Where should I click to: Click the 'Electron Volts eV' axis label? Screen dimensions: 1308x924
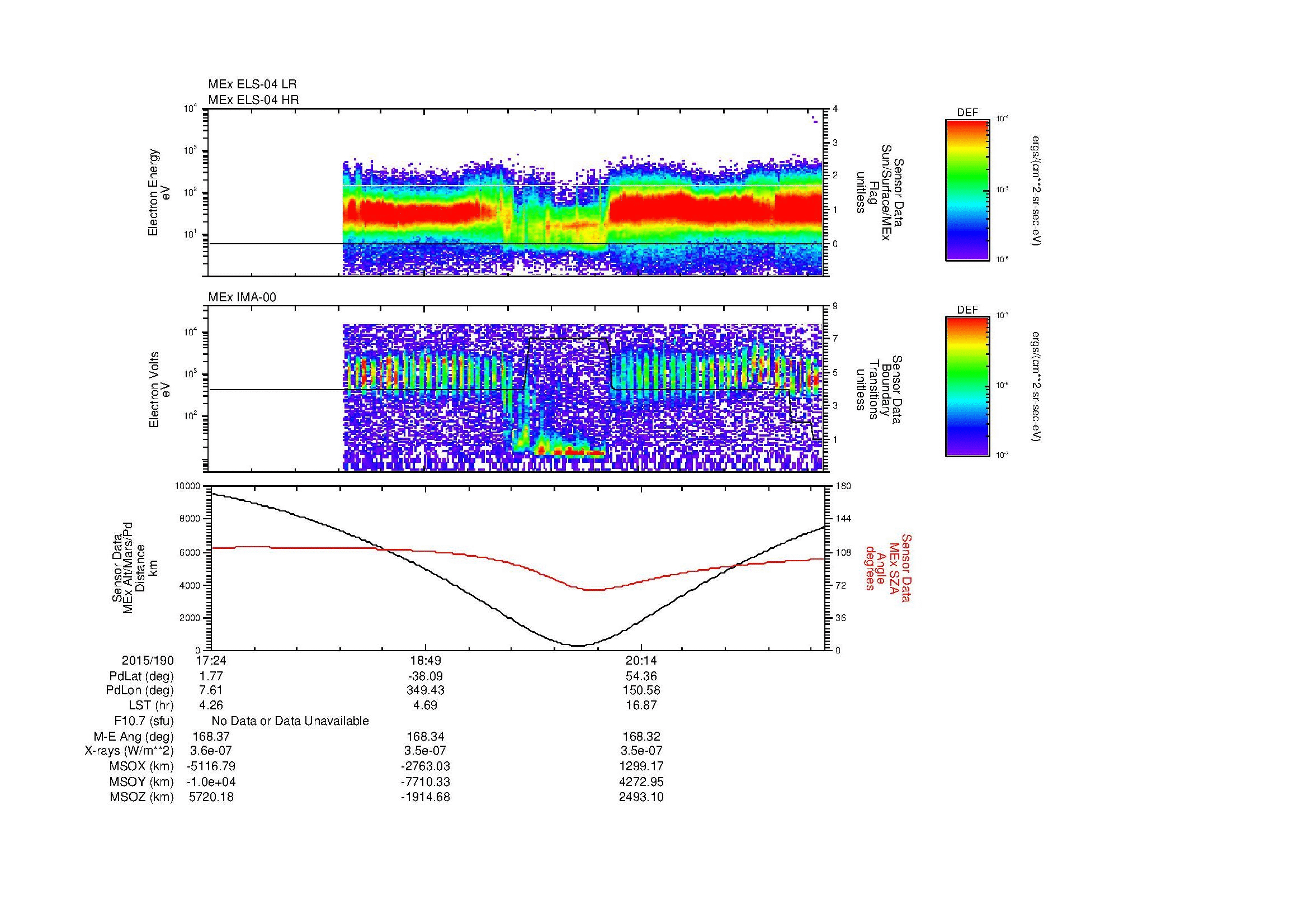159,390
